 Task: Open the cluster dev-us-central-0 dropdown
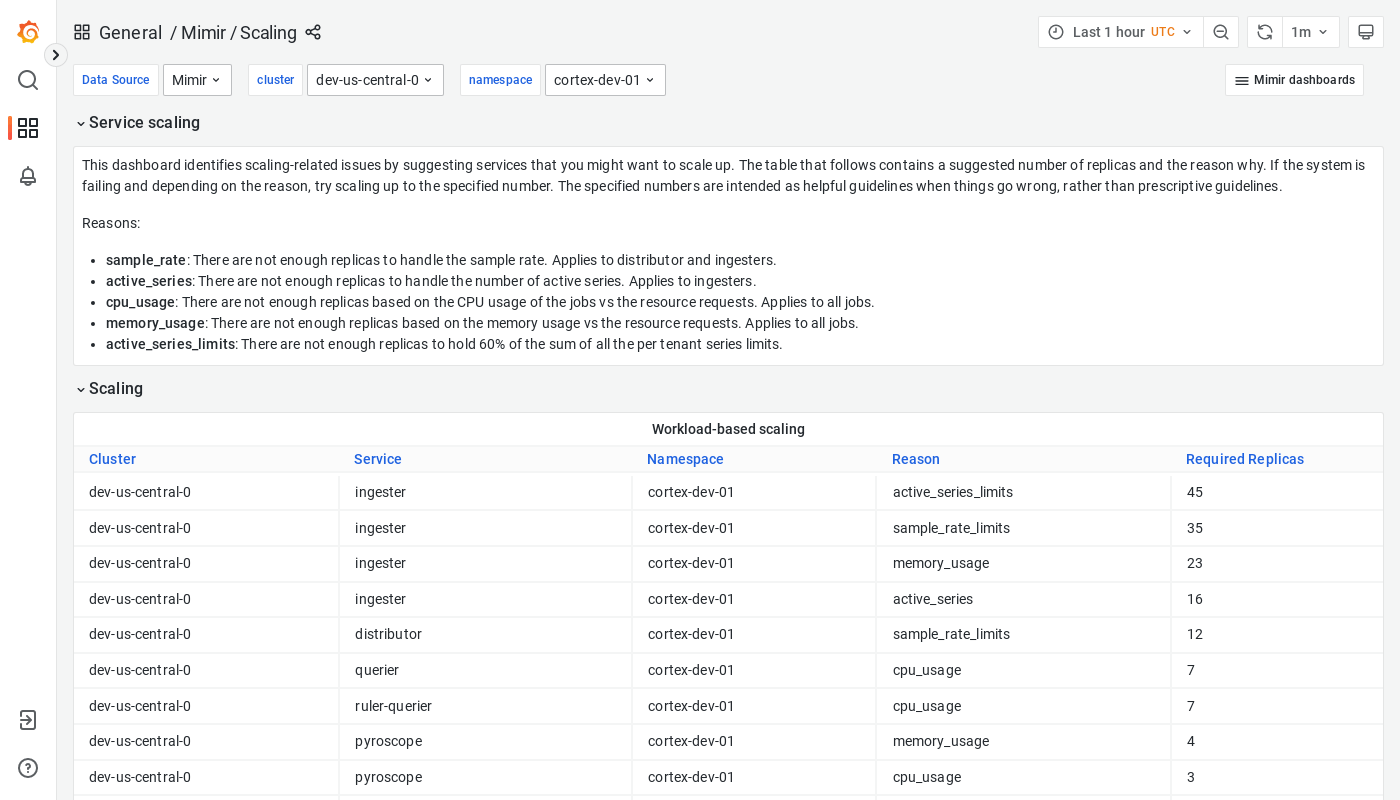(x=375, y=80)
